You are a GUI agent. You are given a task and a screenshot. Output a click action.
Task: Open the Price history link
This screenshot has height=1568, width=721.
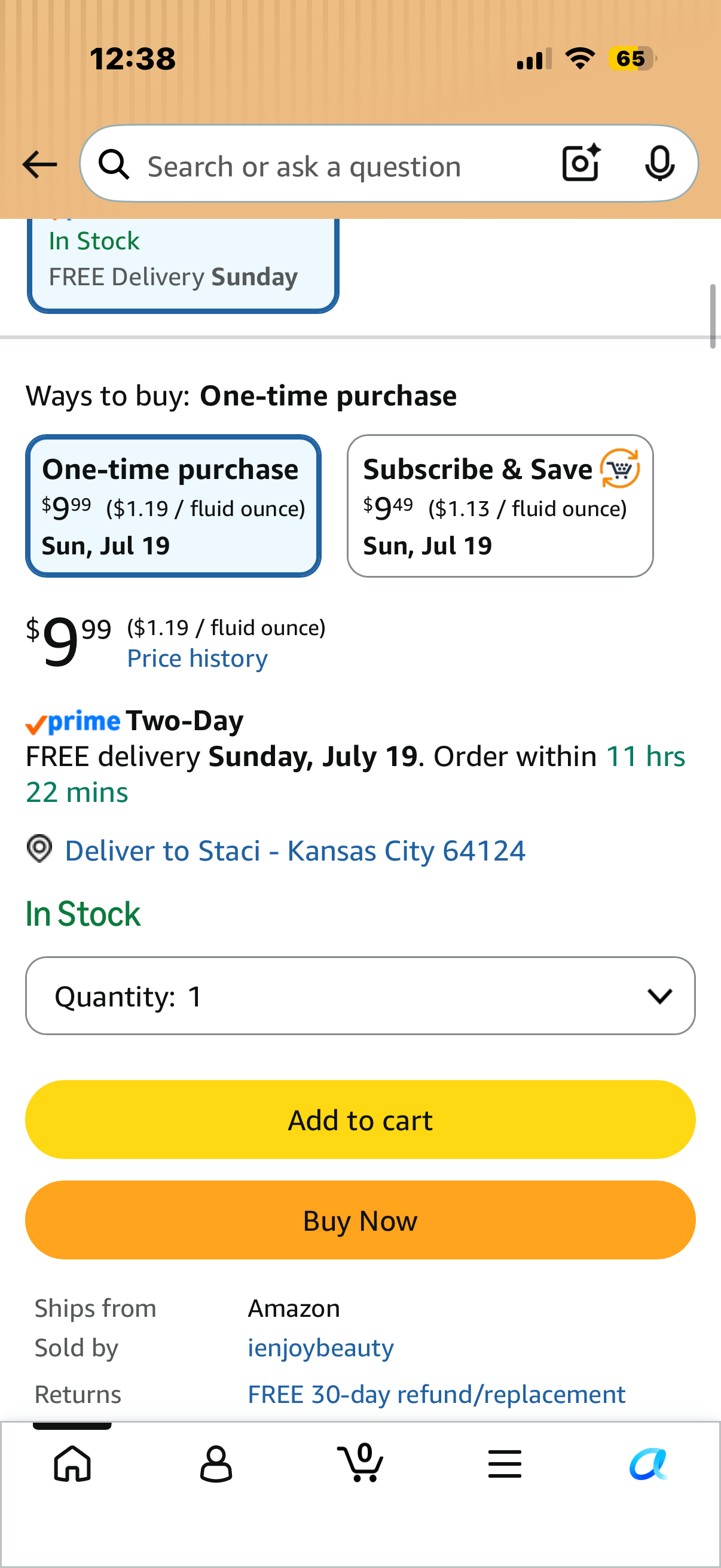pos(197,658)
